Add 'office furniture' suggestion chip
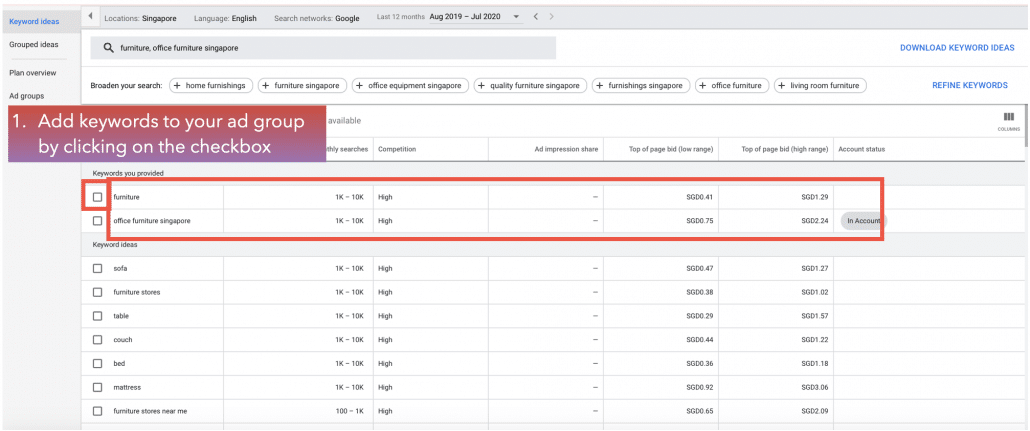The width and height of the screenshot is (1030, 431). click(x=732, y=85)
